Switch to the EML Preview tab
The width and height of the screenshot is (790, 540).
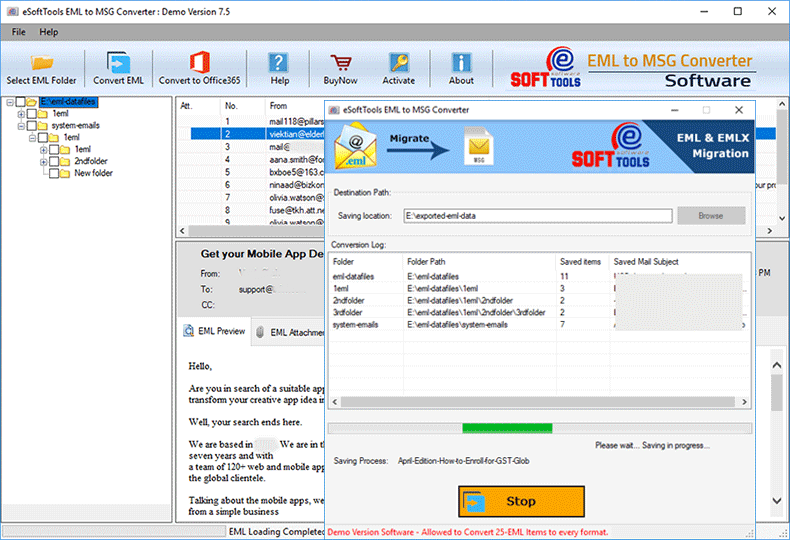[214, 331]
